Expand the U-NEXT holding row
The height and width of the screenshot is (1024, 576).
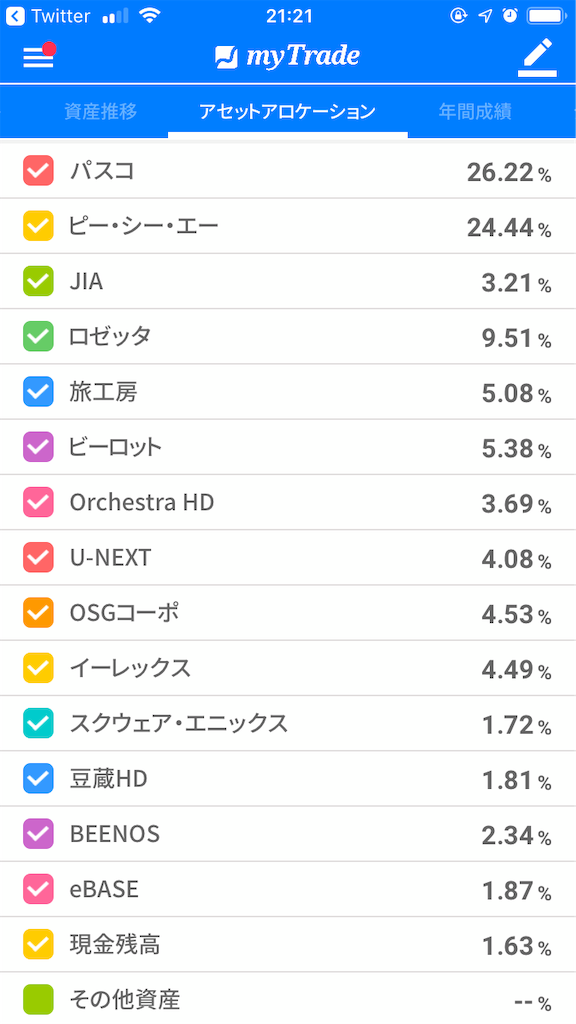click(x=288, y=558)
